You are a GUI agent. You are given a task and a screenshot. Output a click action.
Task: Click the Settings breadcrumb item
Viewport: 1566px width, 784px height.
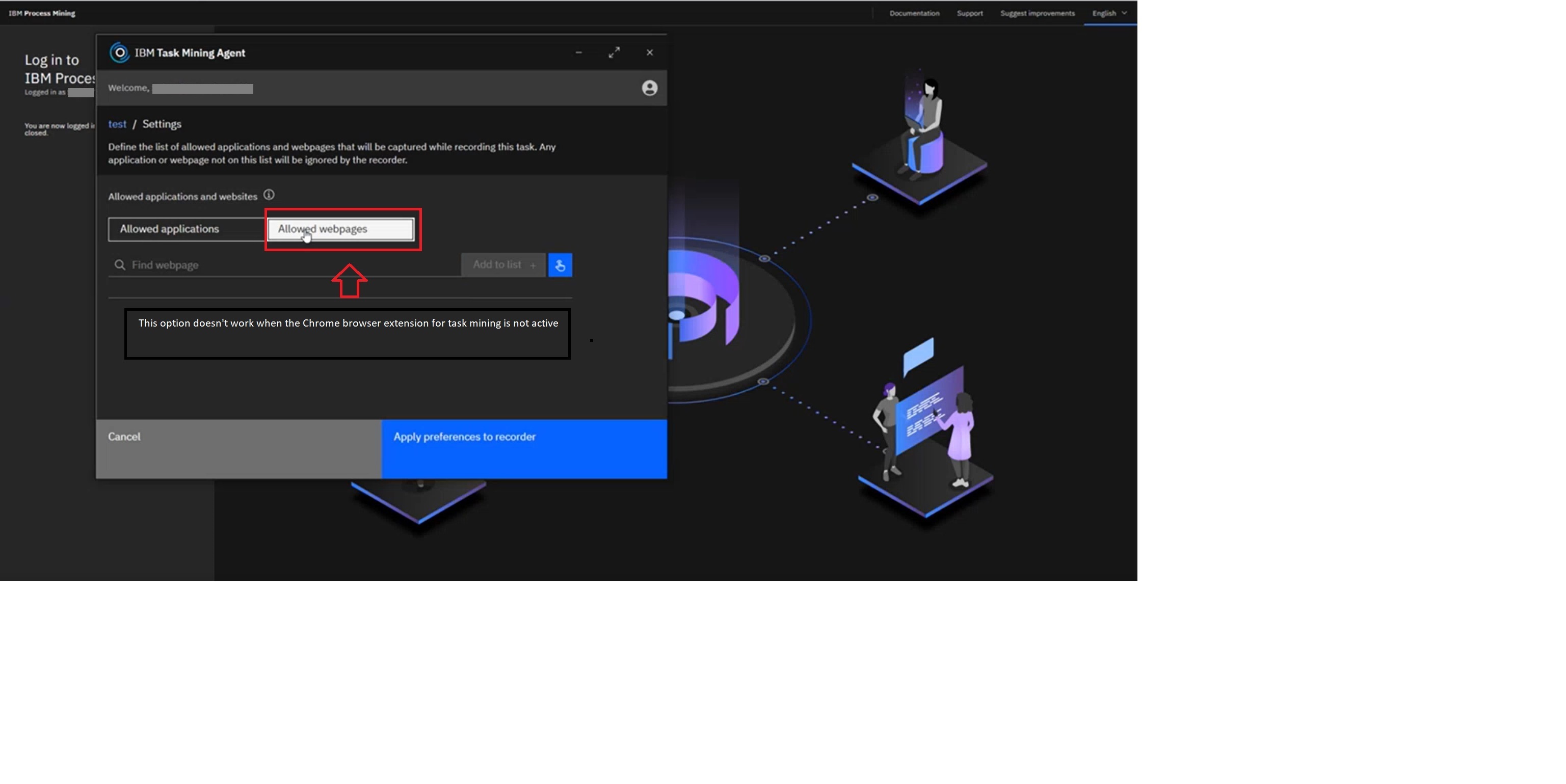162,124
